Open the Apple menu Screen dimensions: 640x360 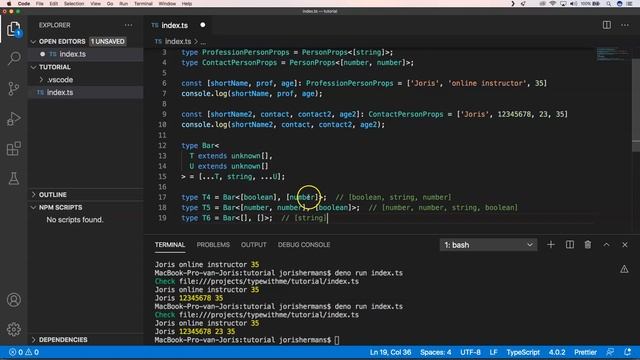coord(9,4)
